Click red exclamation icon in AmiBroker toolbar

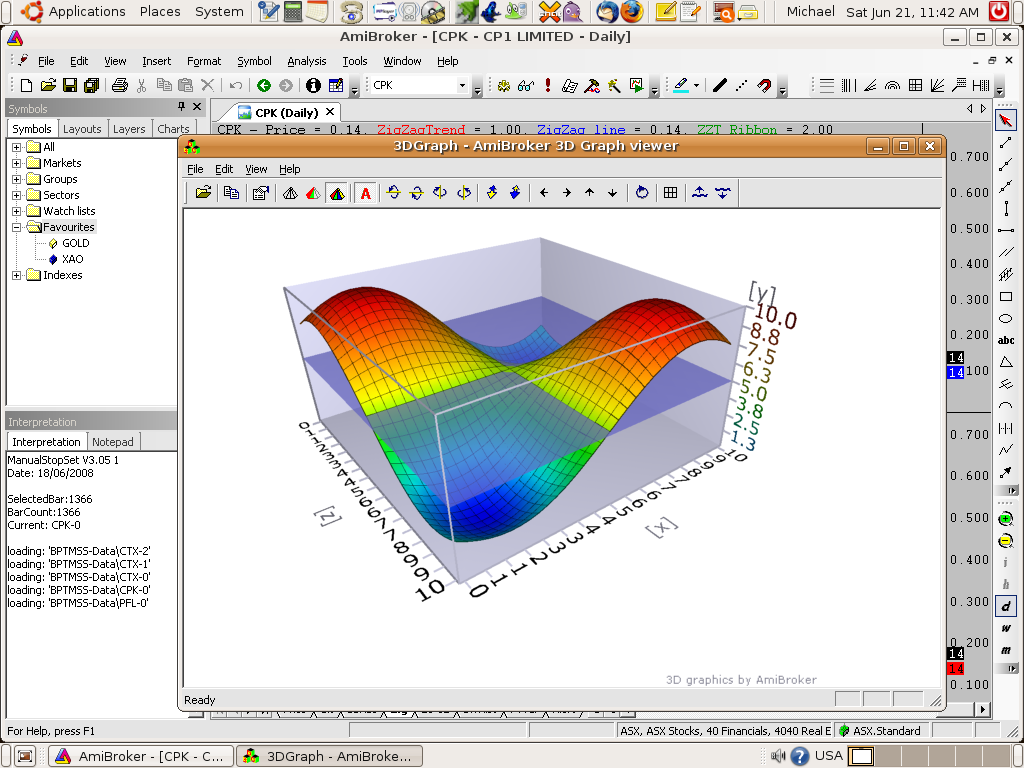tap(548, 85)
